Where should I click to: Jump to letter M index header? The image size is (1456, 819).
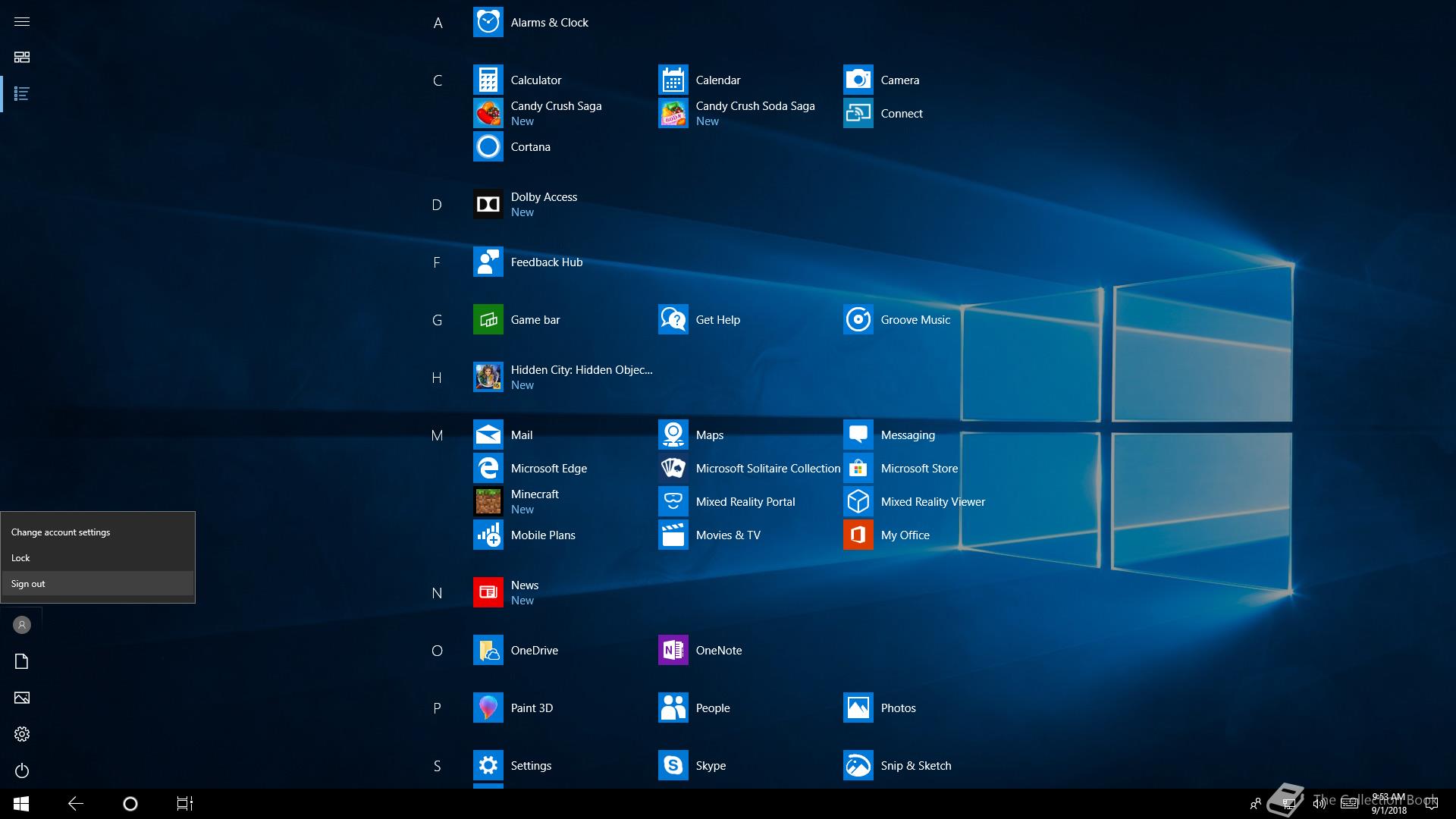[438, 435]
